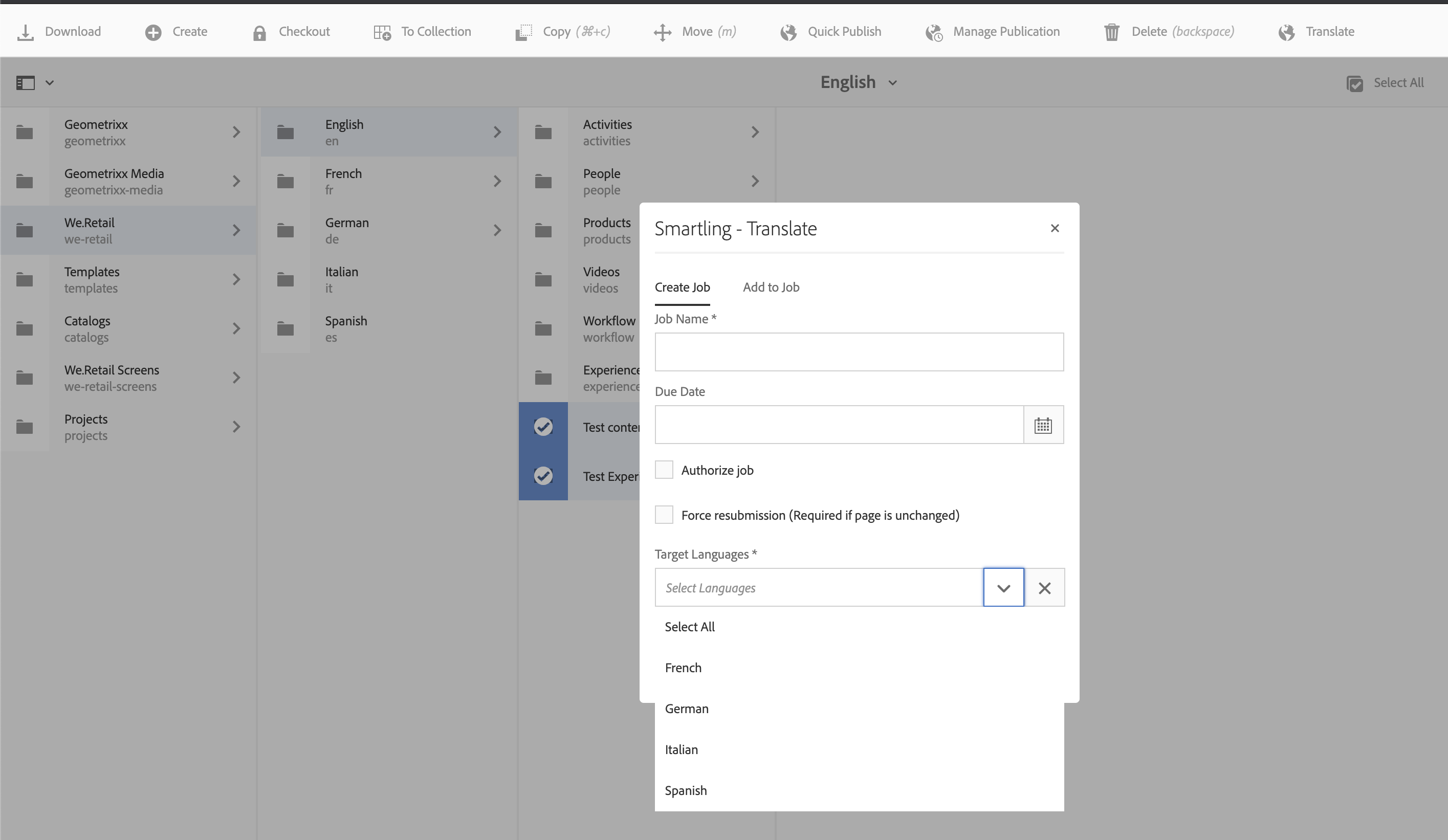The height and width of the screenshot is (840, 1448).
Task: Click the Move arrows icon
Action: (x=663, y=33)
